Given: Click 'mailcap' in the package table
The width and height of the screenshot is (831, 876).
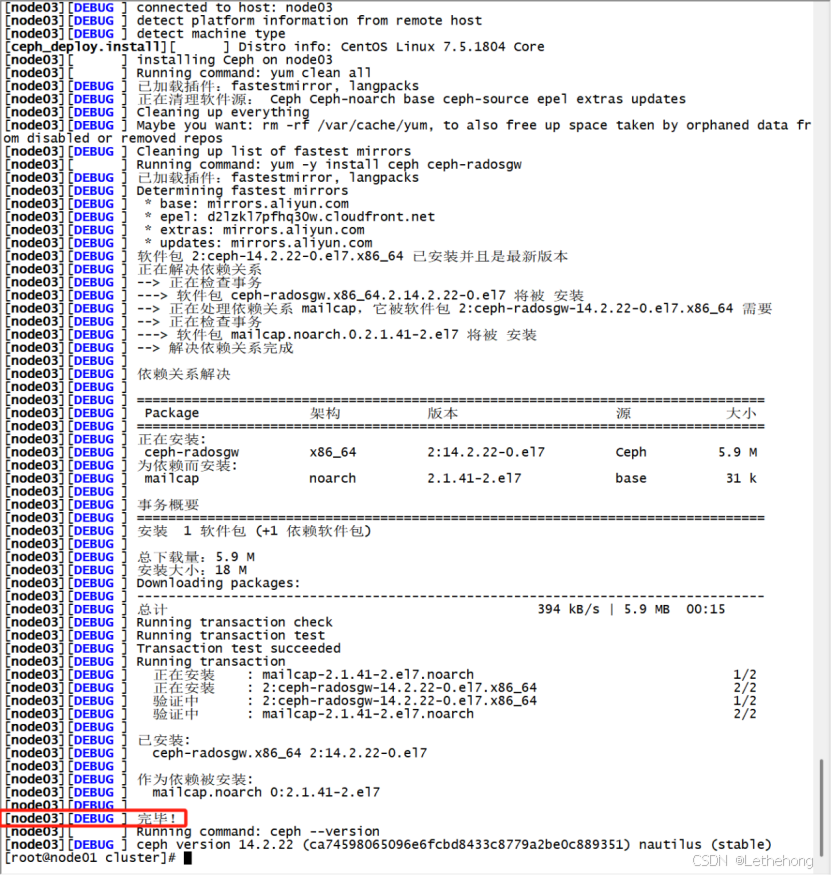Looking at the screenshot, I should click(172, 479).
